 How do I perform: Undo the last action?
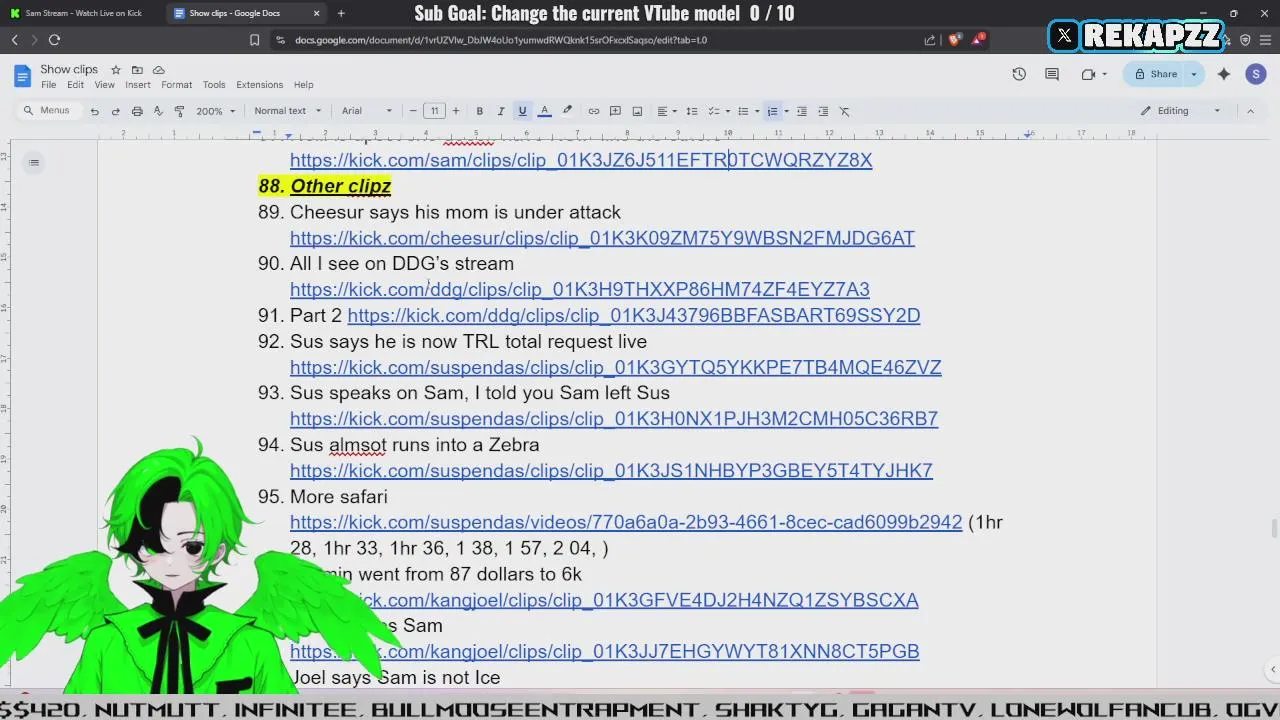(94, 111)
